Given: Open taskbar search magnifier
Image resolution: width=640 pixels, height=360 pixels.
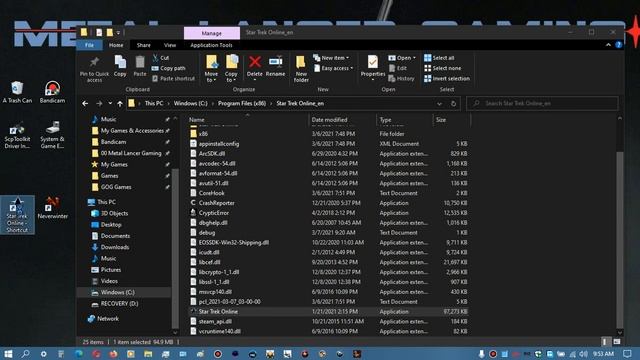Looking at the screenshot, I should point(25,353).
